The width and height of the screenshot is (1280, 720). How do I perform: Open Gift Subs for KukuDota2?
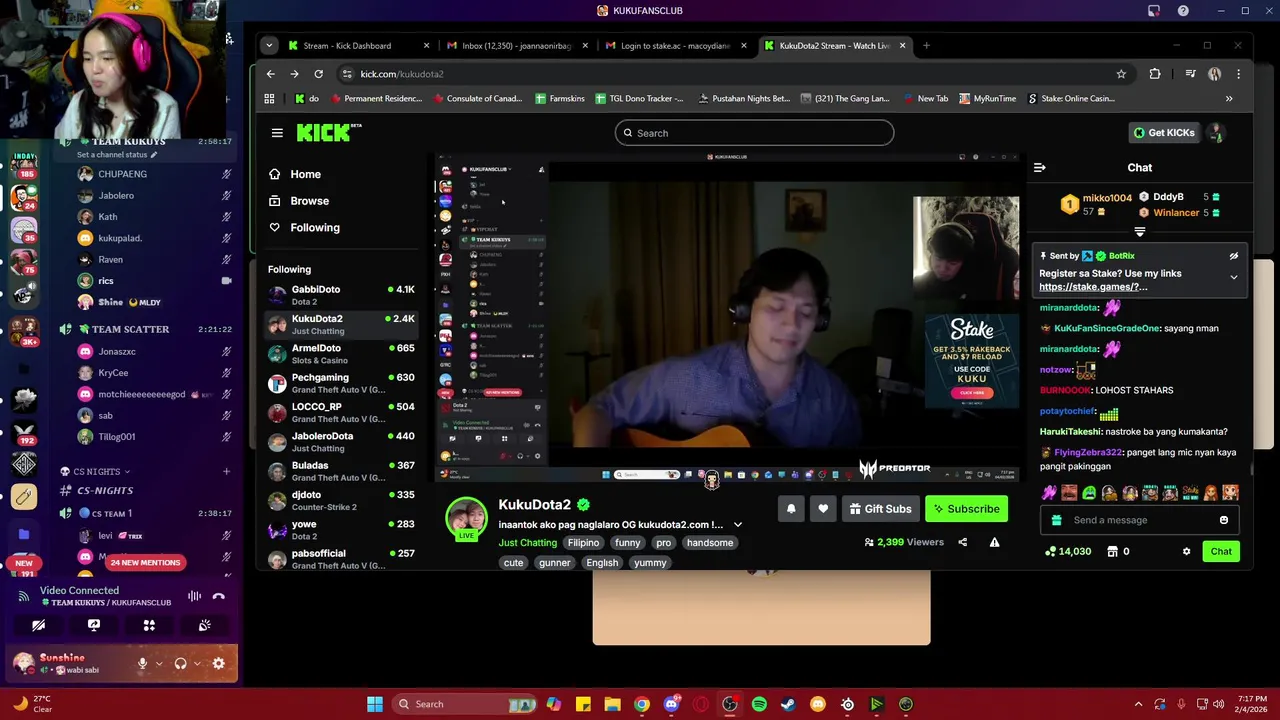click(880, 509)
